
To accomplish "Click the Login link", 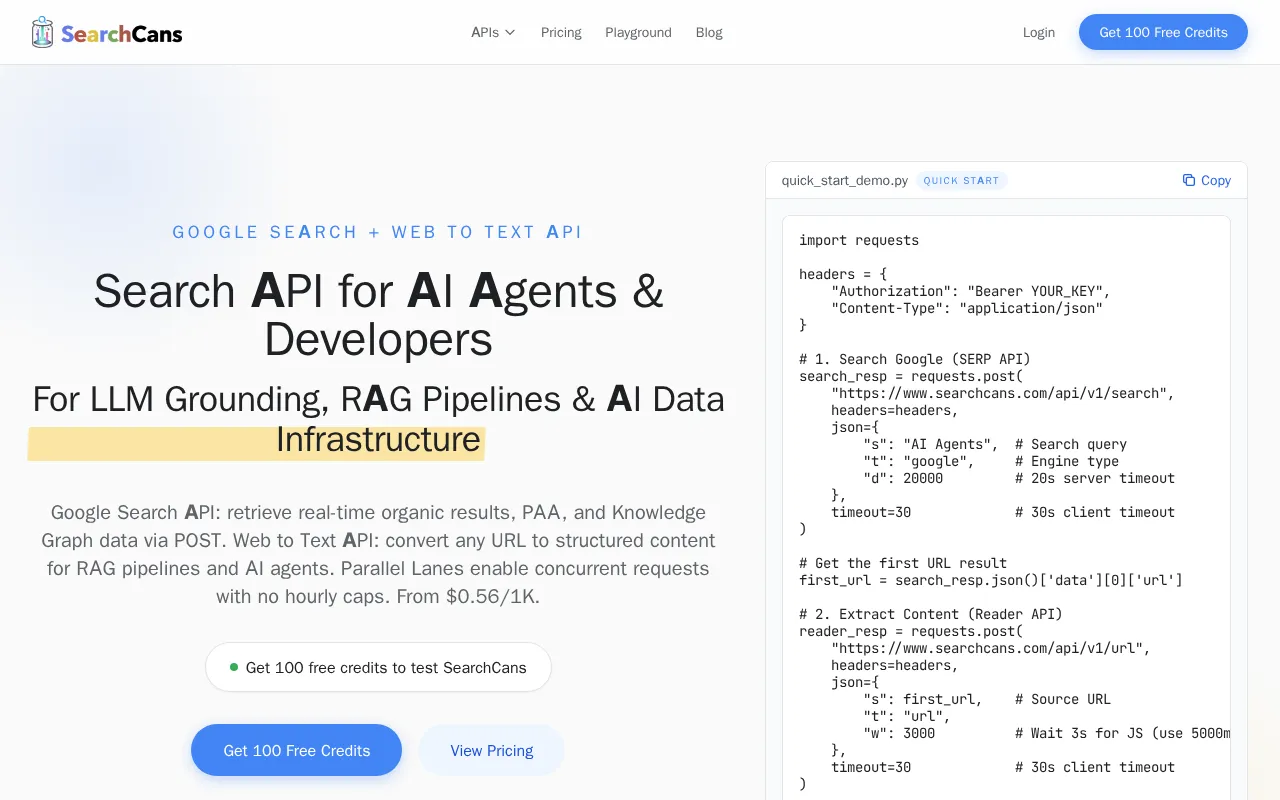I will point(1039,32).
